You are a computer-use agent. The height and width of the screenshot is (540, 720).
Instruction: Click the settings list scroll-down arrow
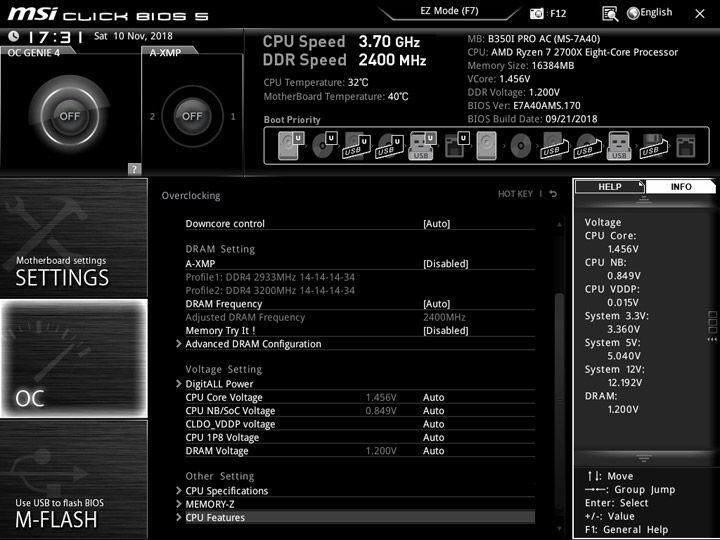(x=559, y=529)
